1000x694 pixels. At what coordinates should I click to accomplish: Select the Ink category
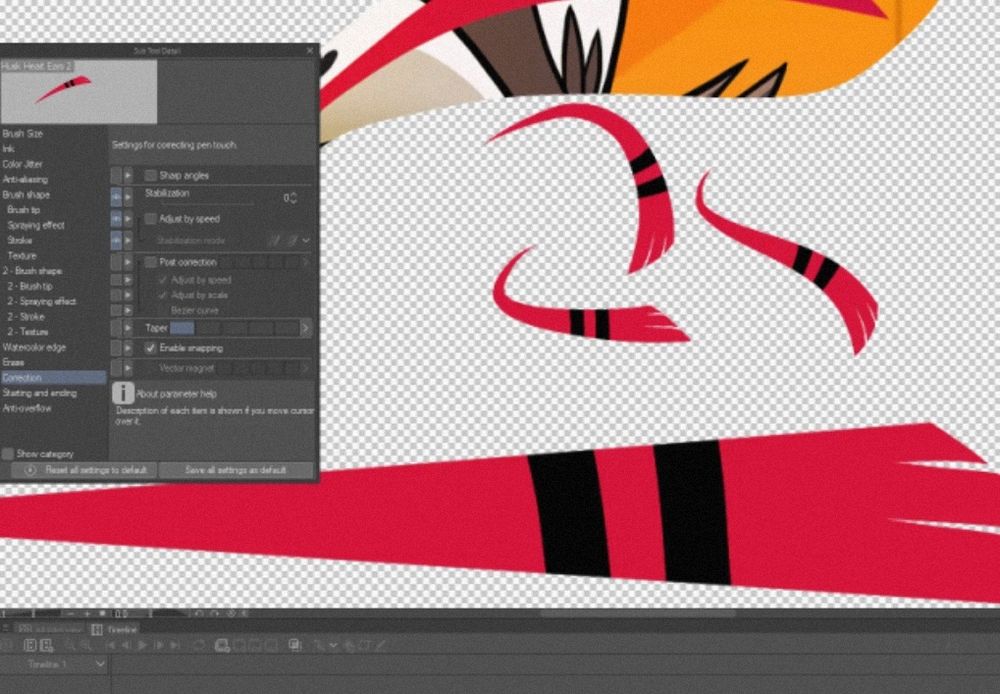pyautogui.click(x=8, y=149)
